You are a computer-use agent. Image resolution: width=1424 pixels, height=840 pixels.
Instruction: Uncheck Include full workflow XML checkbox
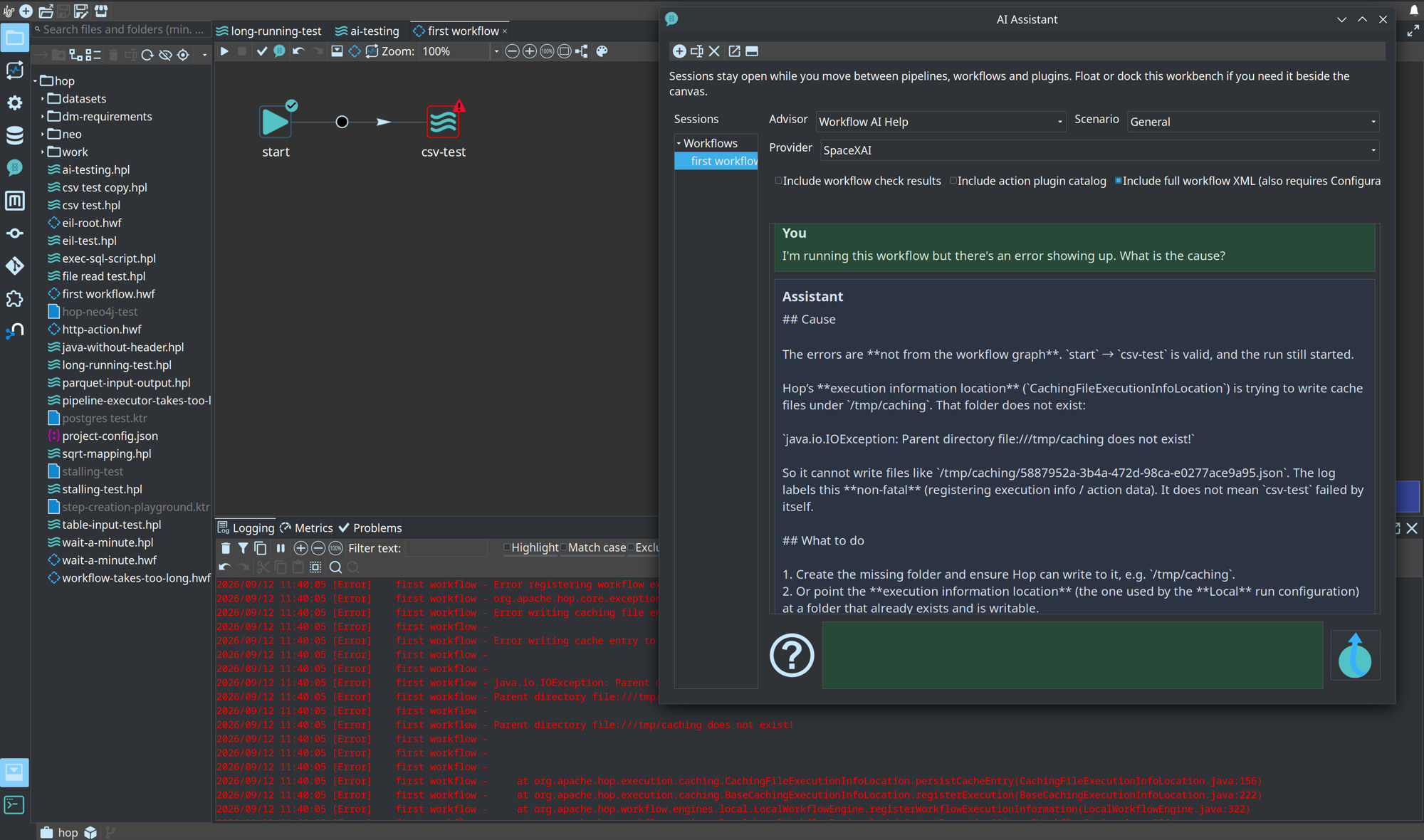coord(1118,181)
